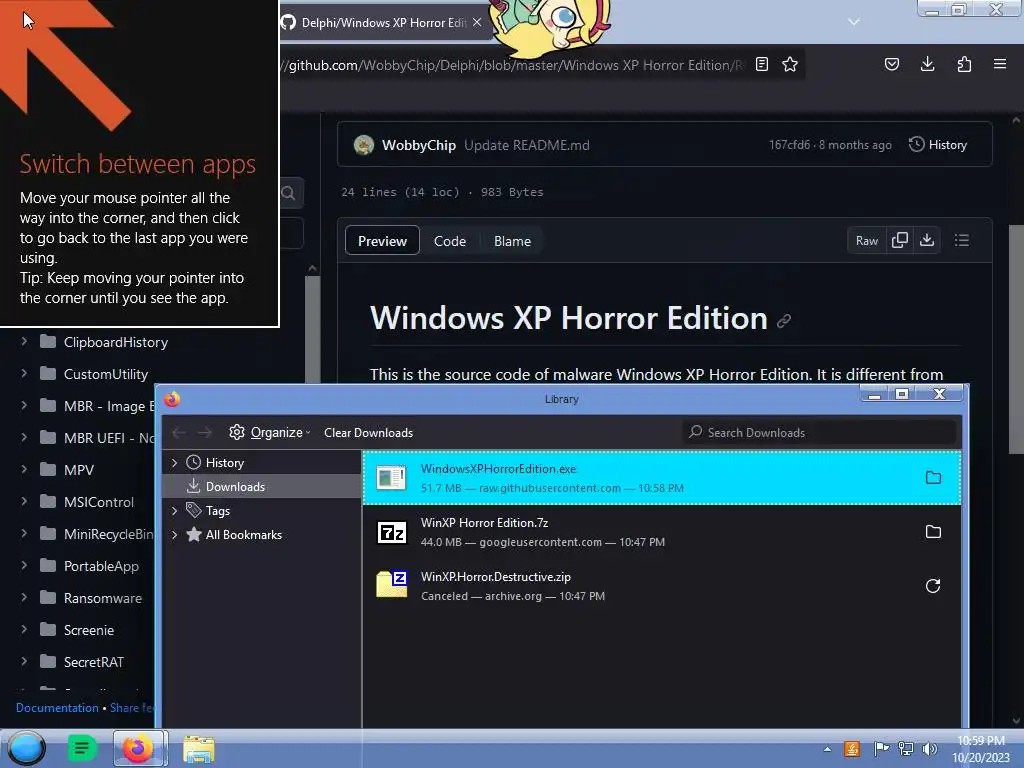1024x768 pixels.
Task: Click the Firefox taskbar button
Action: (140, 748)
